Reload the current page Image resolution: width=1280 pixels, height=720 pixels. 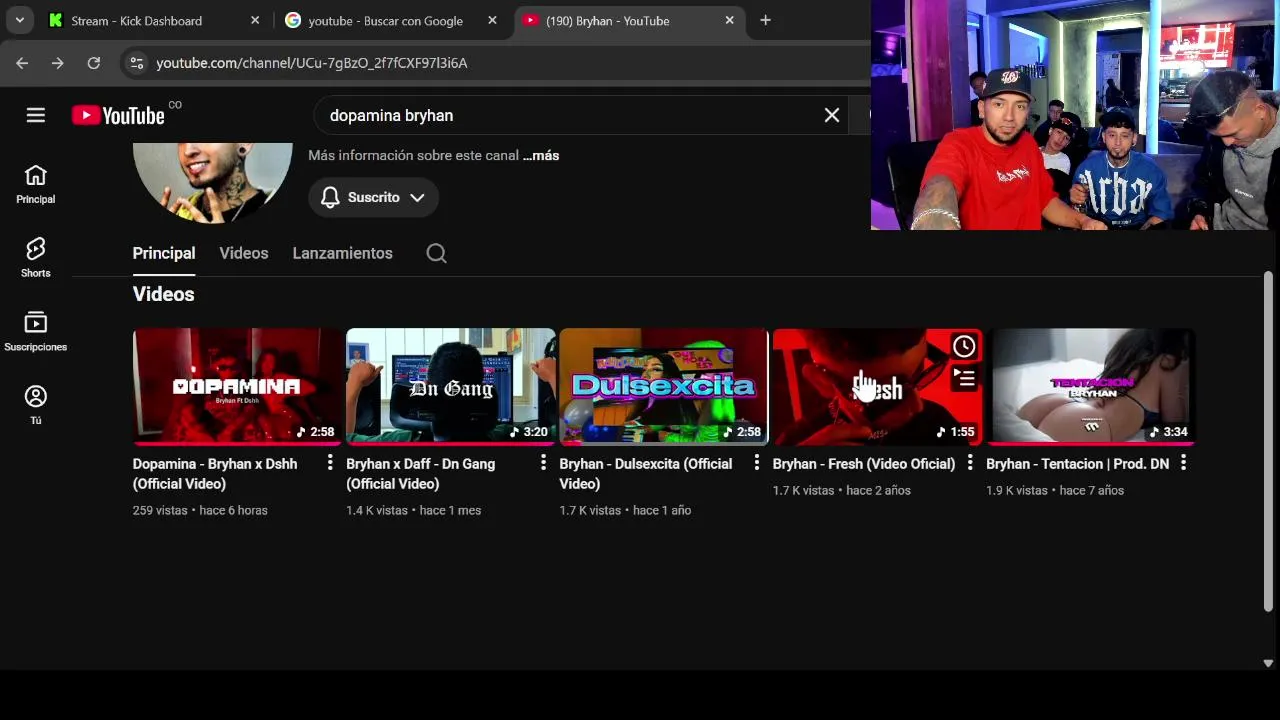(x=93, y=63)
